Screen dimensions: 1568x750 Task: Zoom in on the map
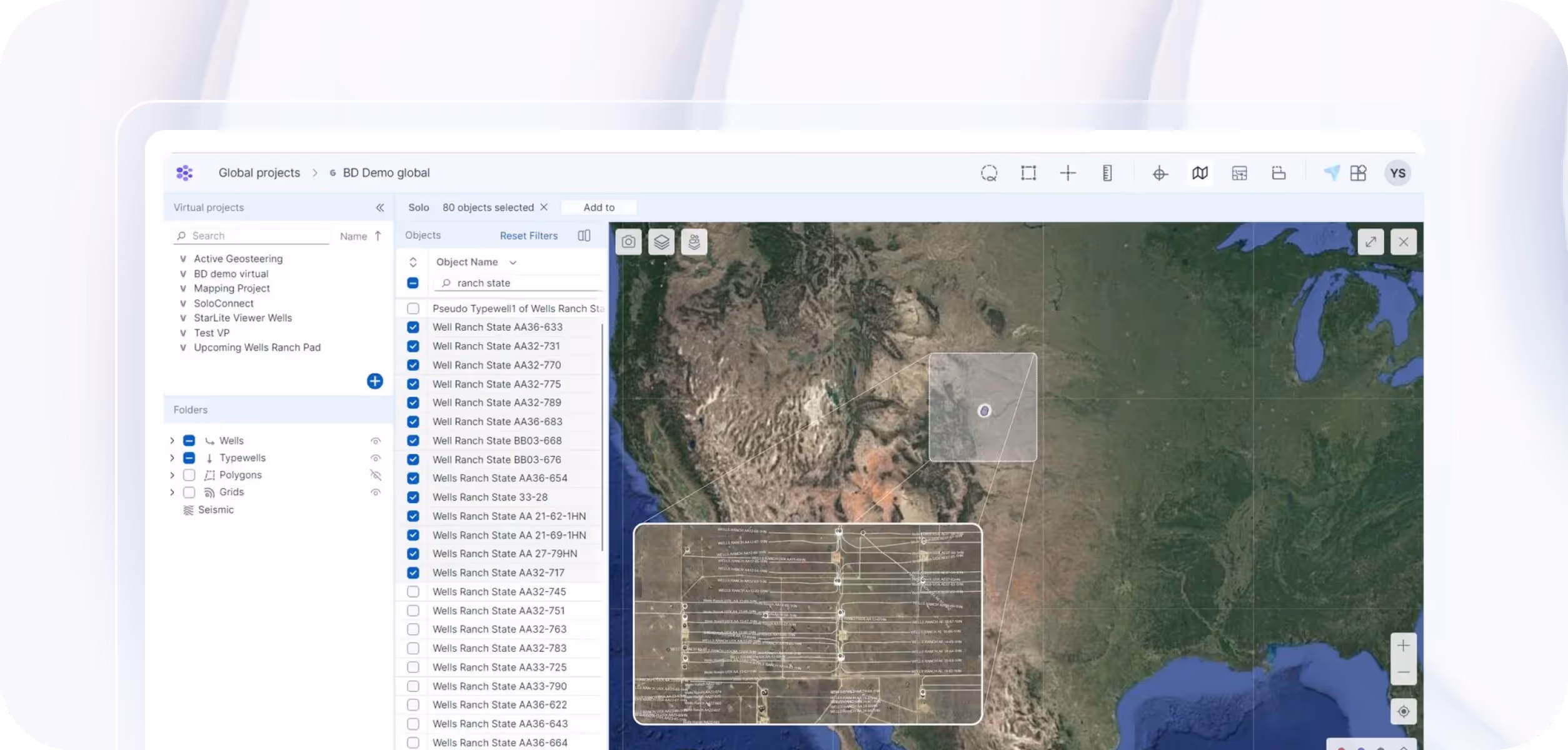1404,646
